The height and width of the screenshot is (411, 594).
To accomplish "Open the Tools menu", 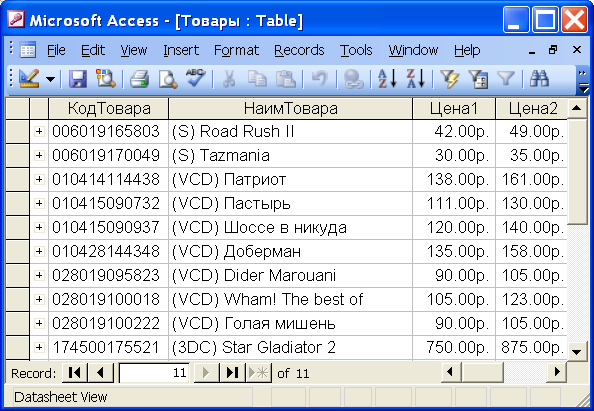I will 356,50.
